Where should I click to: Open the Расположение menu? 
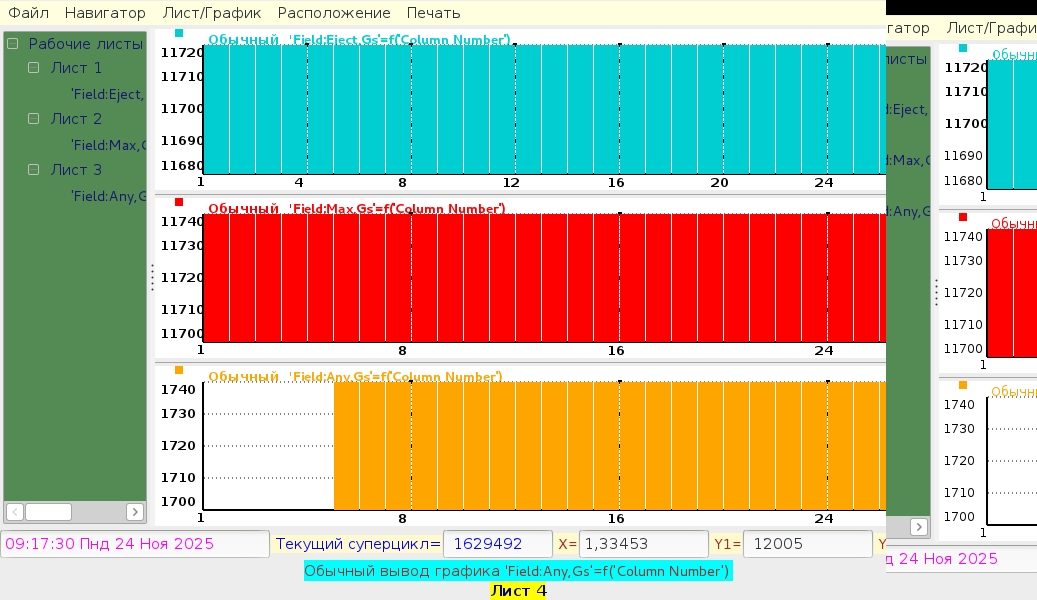(334, 13)
